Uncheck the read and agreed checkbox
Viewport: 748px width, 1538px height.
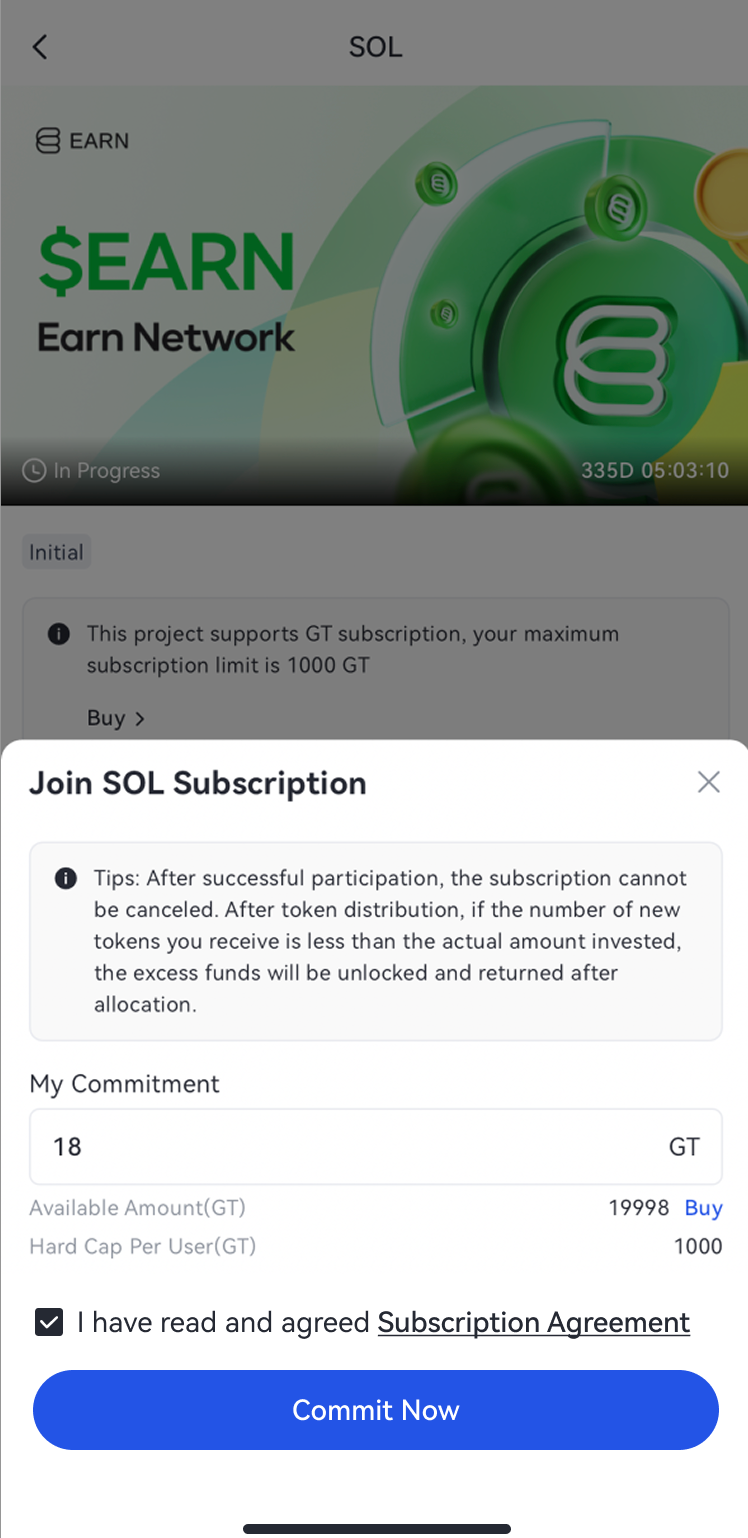[x=49, y=1322]
